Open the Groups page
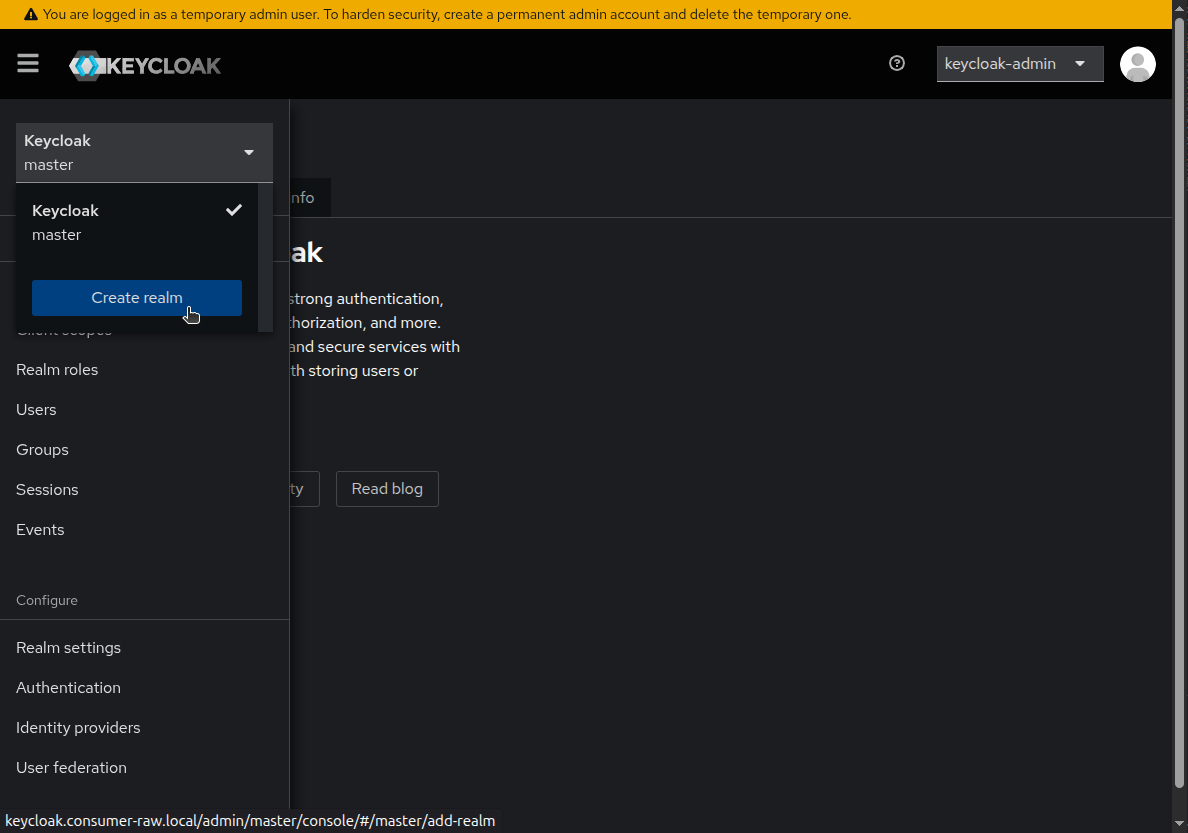Image resolution: width=1188 pixels, height=833 pixels. point(42,450)
